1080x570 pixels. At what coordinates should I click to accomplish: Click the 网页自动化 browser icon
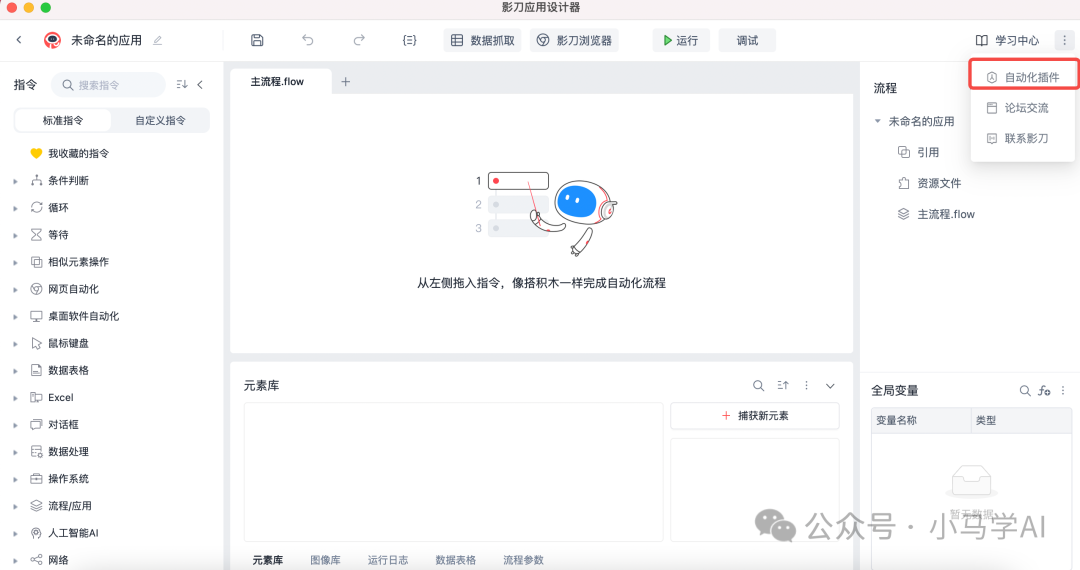pos(37,289)
